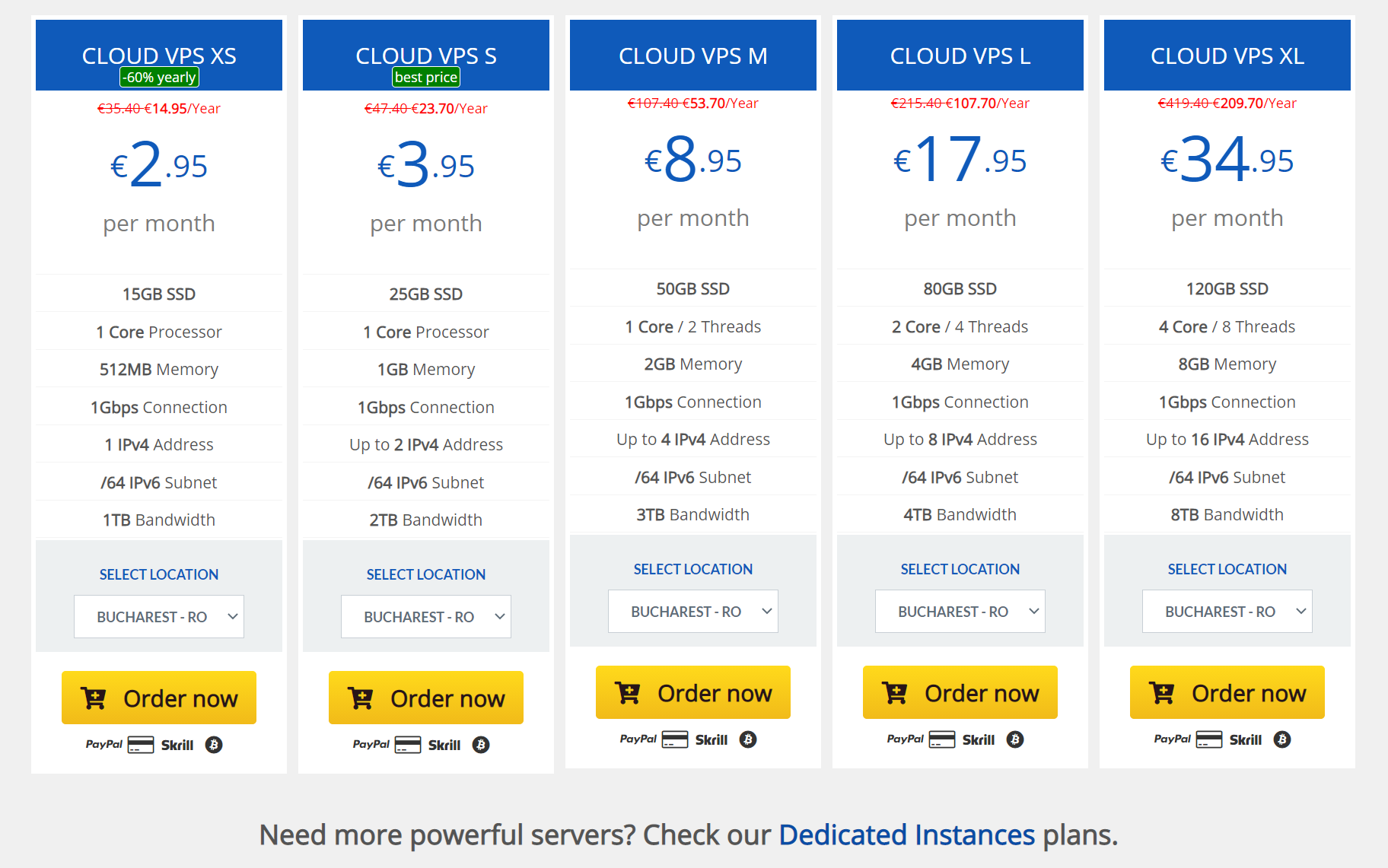Open the Dedicated Instances link
Screen dimensions: 1388x868
[906, 835]
